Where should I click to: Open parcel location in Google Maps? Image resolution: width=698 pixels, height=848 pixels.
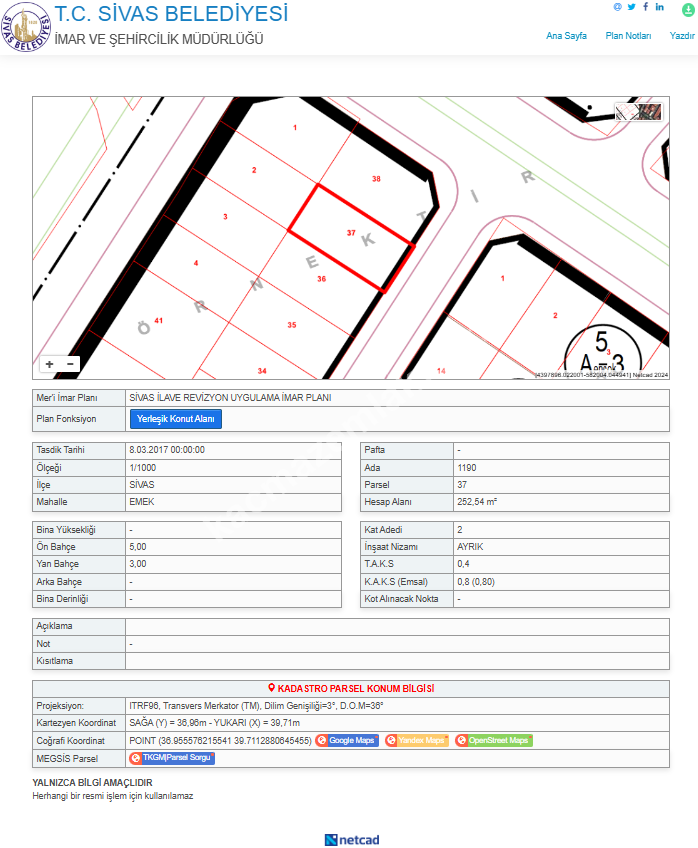pyautogui.click(x=347, y=741)
